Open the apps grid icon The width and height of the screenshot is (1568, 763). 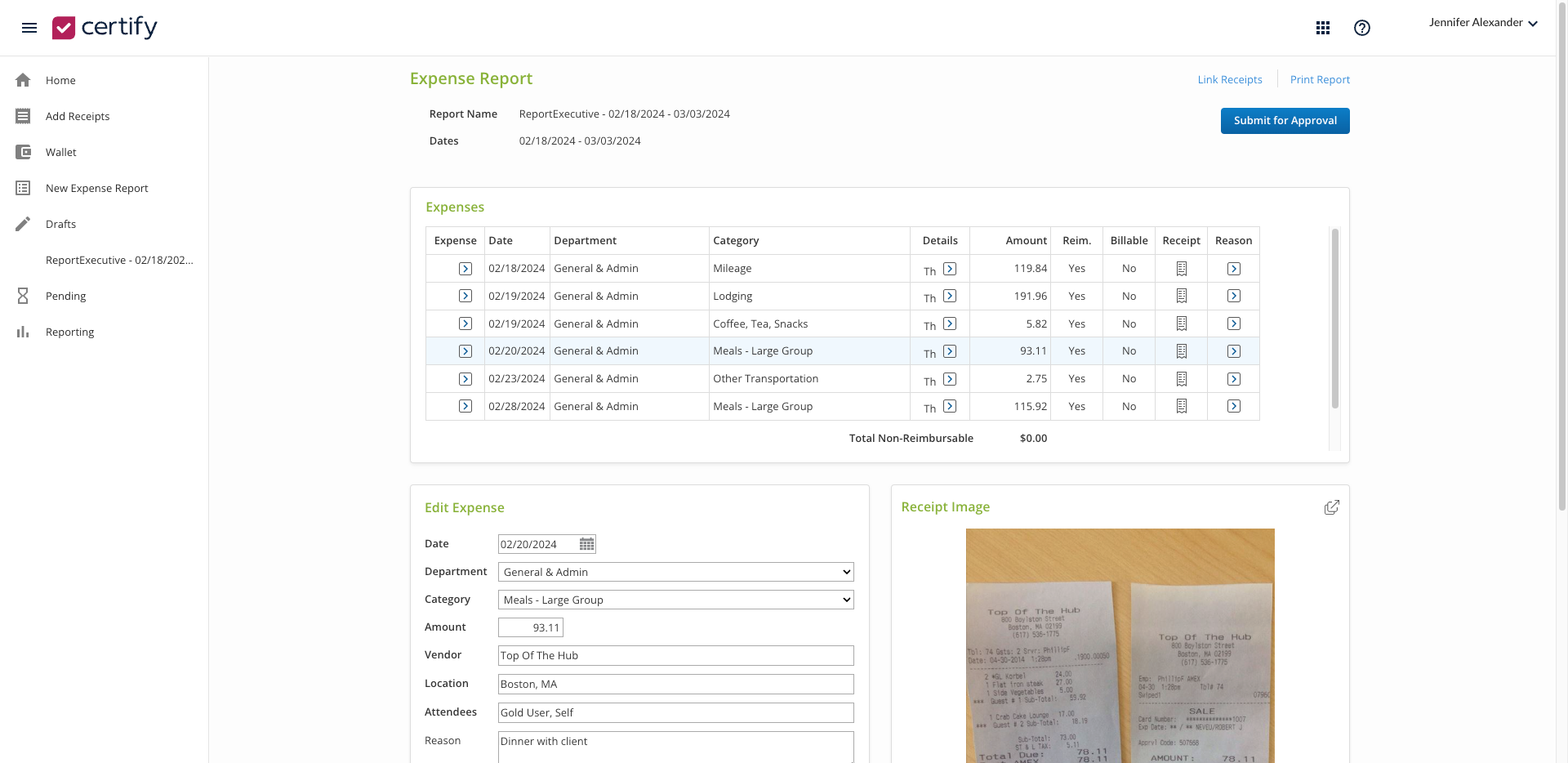(x=1324, y=27)
